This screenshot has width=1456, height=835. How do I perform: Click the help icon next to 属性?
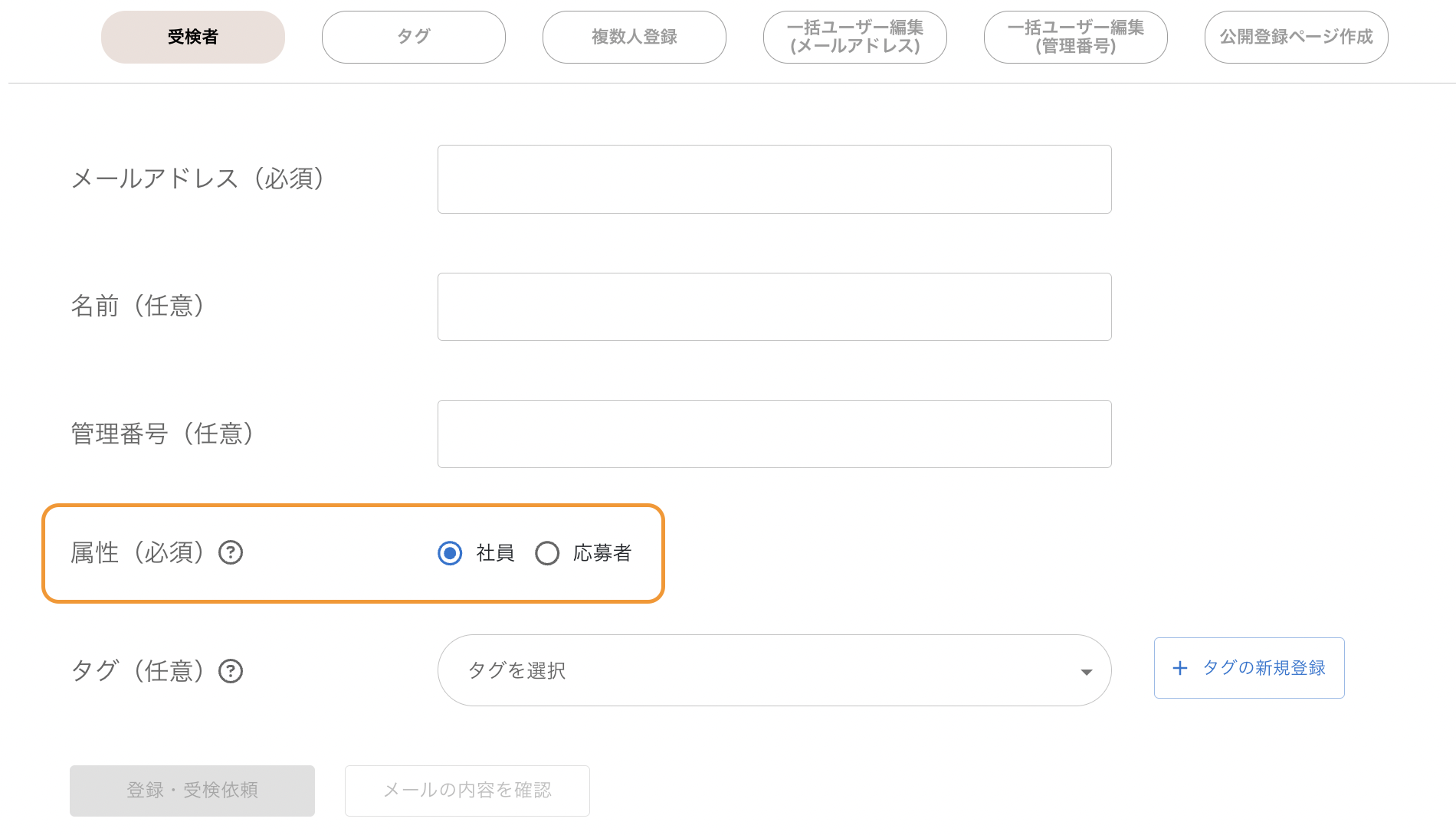231,552
